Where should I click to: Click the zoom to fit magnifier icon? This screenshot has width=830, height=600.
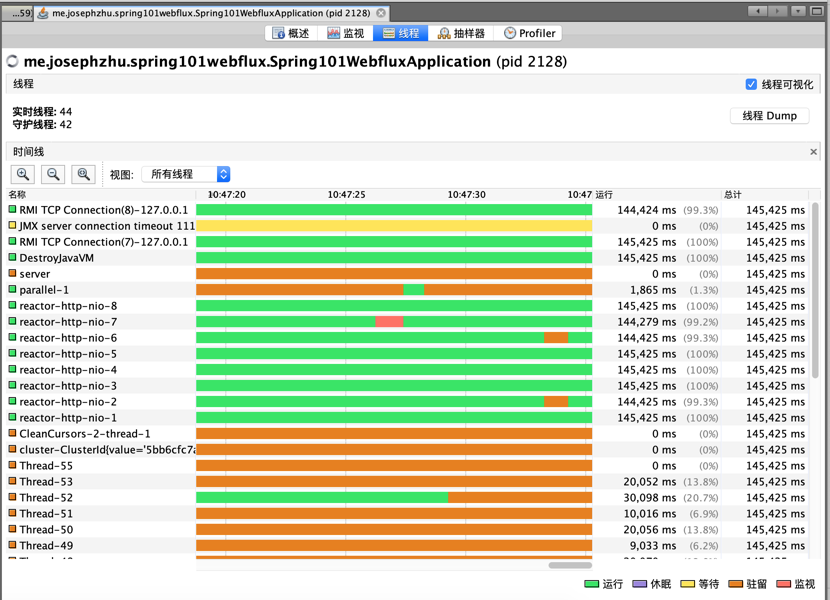[x=83, y=174]
